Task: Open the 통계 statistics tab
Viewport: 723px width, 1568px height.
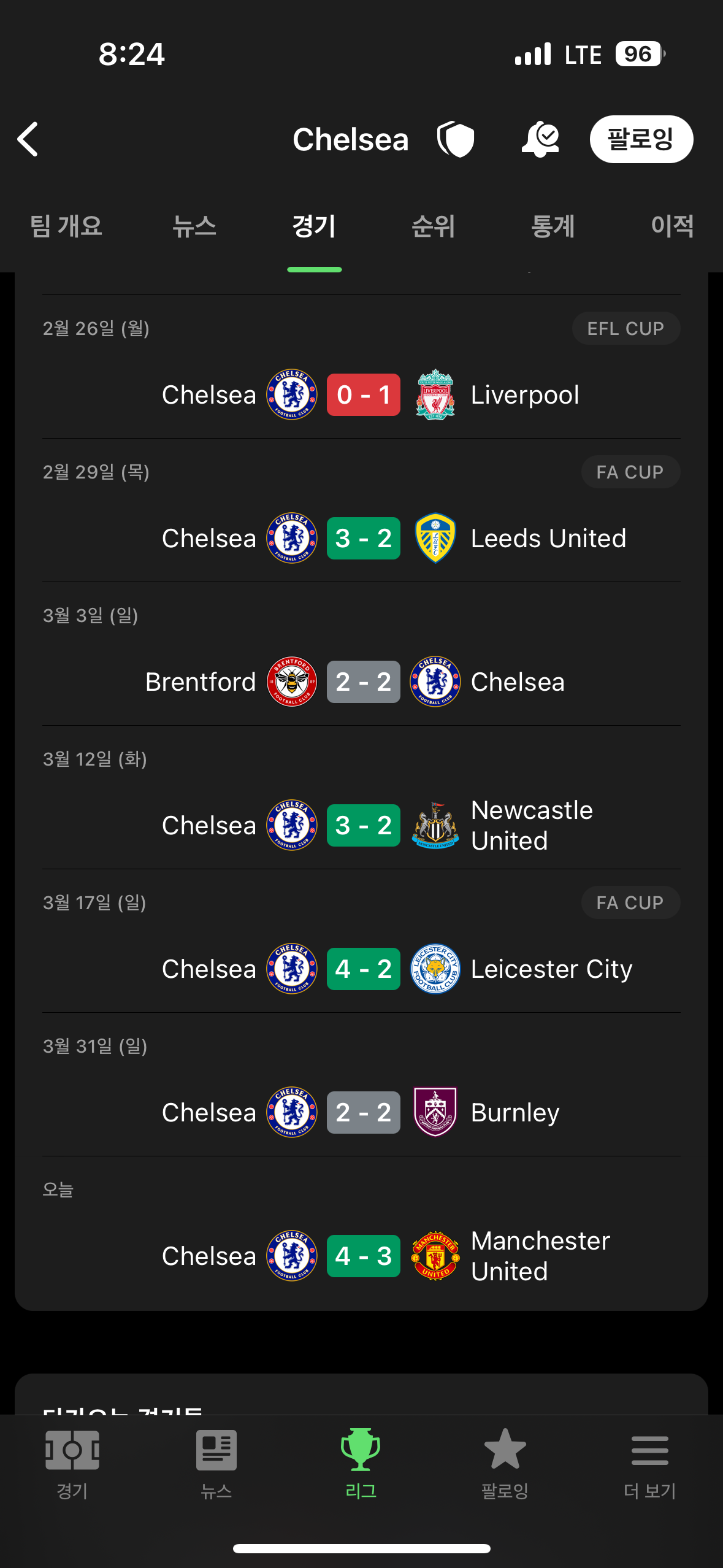Action: (x=553, y=226)
